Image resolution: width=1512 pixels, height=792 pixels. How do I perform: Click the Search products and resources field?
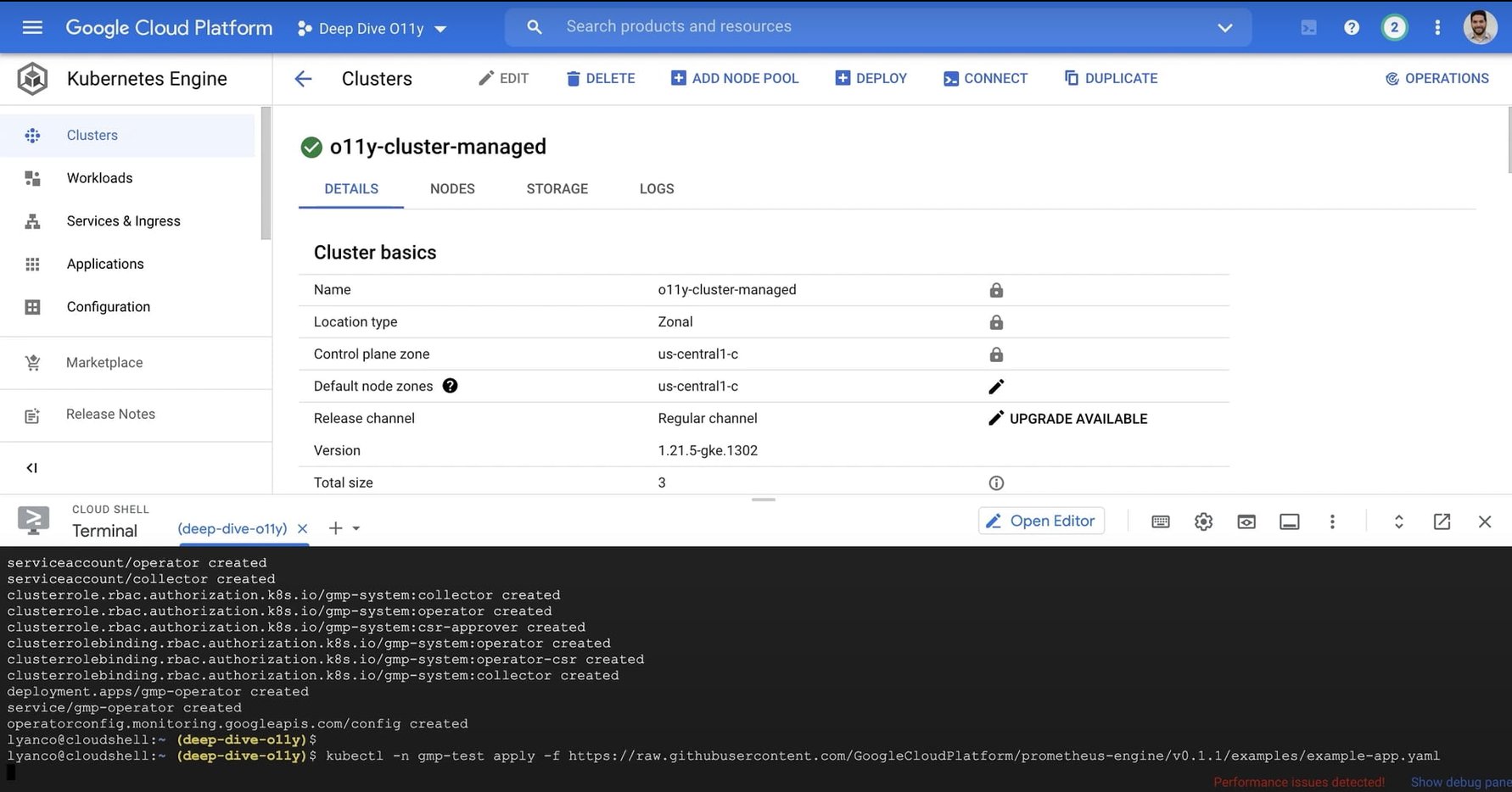[878, 27]
